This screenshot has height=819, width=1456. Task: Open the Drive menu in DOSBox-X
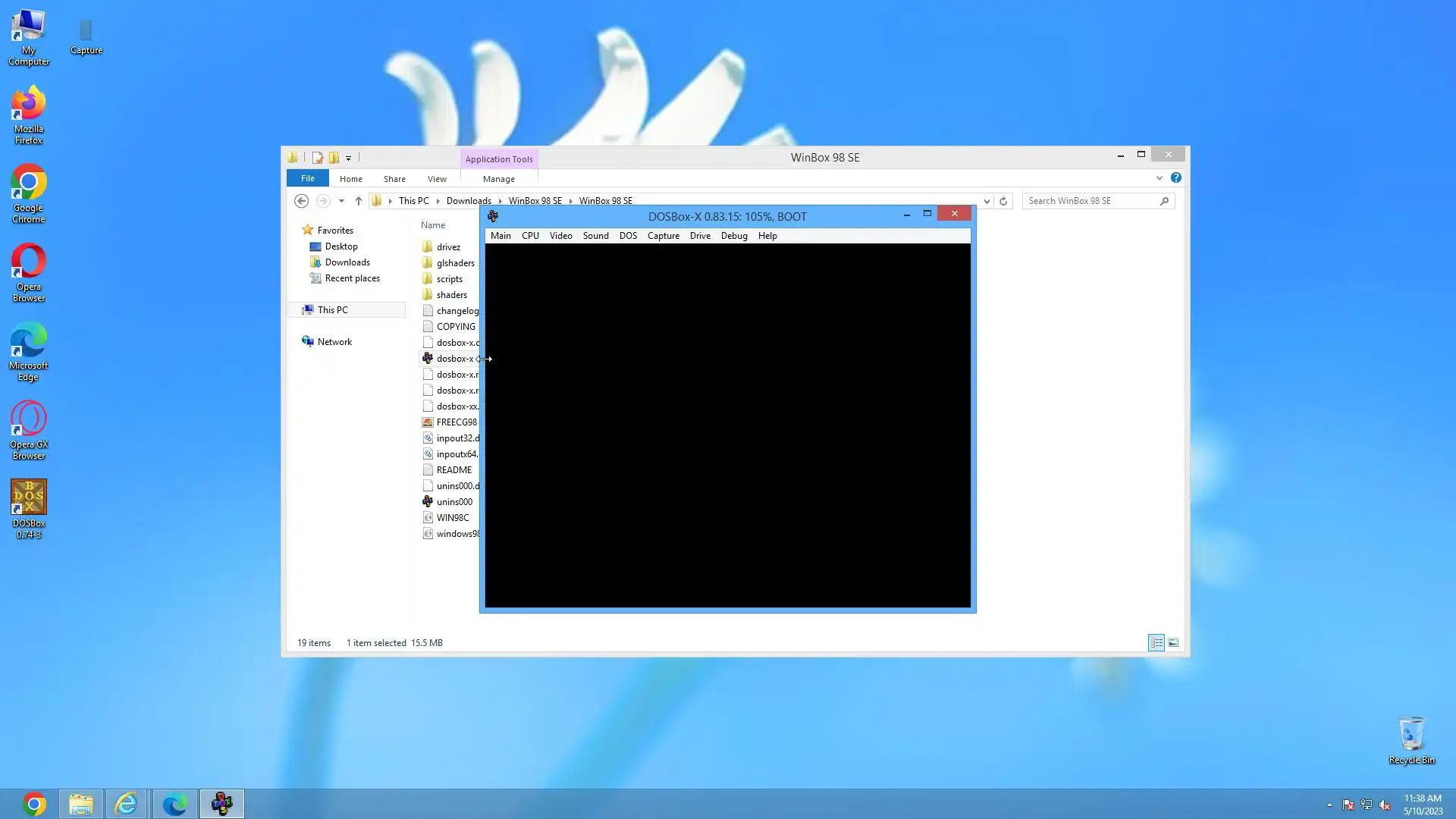click(x=699, y=236)
